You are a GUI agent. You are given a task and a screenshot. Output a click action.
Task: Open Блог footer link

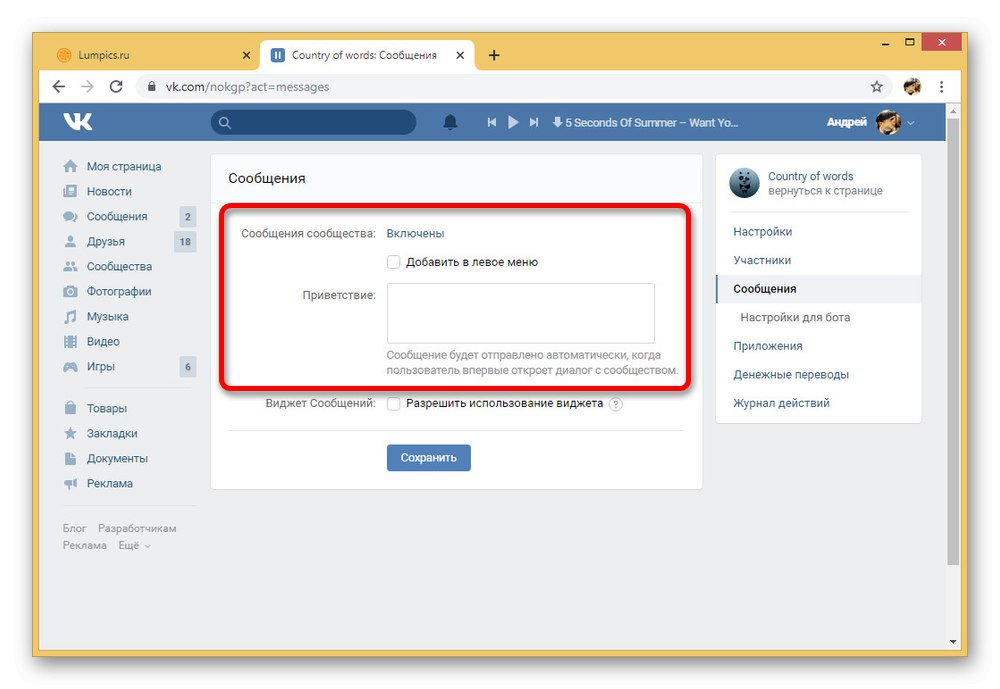[74, 528]
